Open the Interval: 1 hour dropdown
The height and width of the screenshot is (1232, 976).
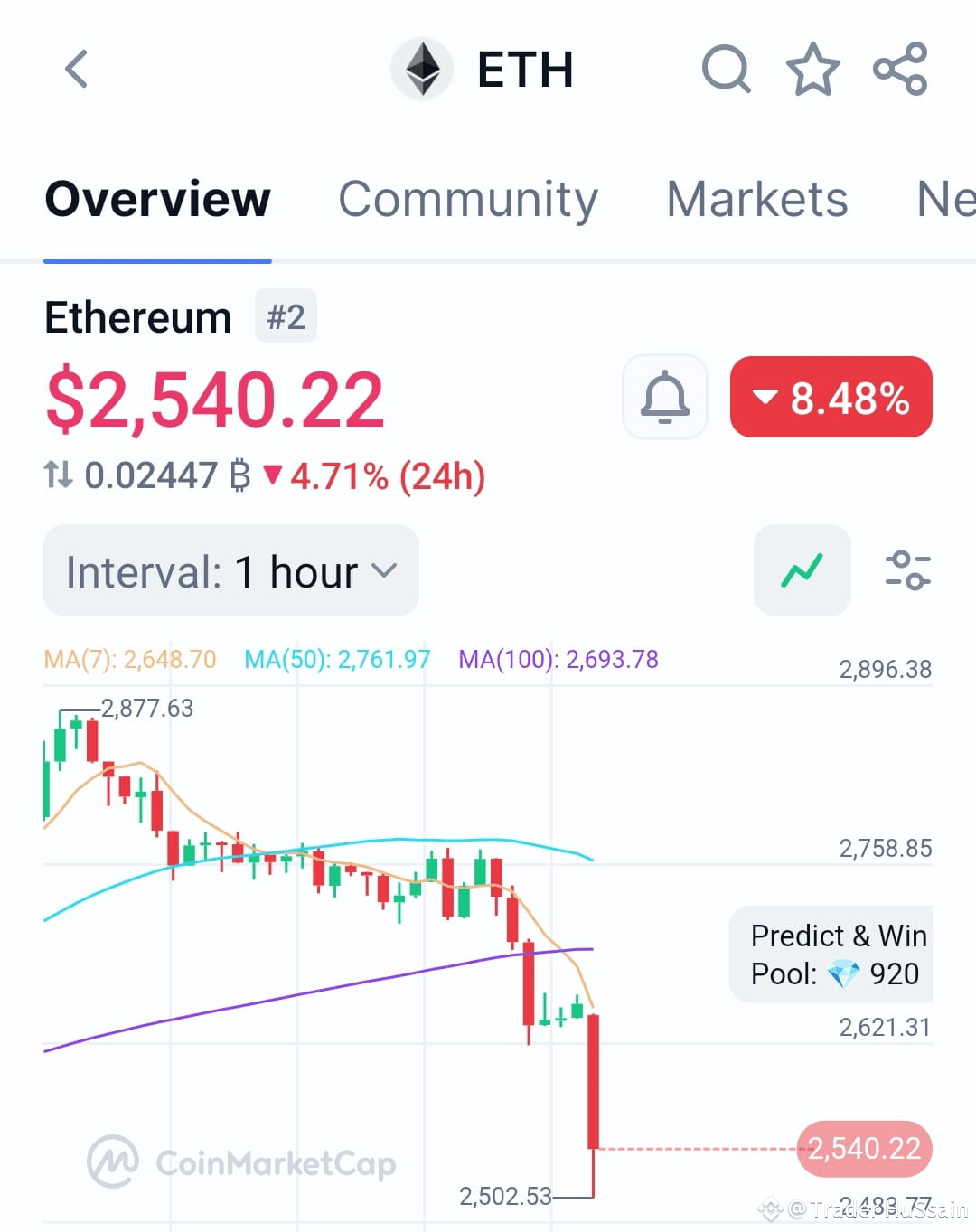pos(230,570)
